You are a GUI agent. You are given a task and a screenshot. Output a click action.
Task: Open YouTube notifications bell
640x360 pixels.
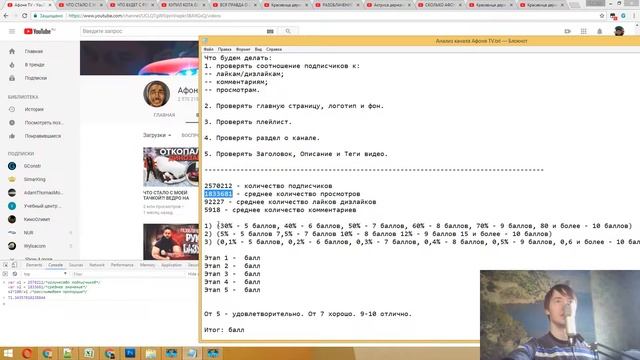point(600,31)
